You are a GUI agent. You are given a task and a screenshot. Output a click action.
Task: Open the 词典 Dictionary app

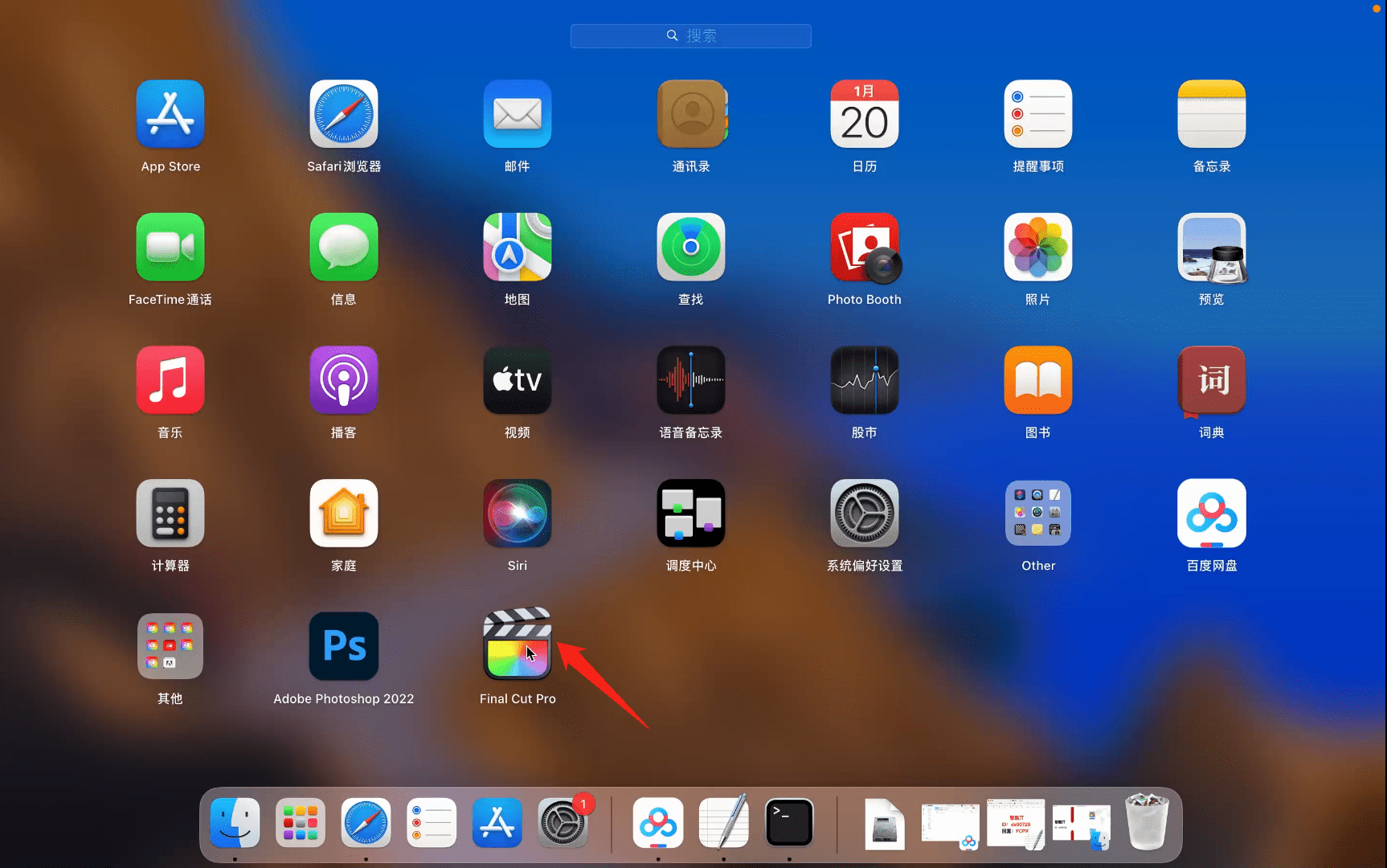[x=1212, y=380]
